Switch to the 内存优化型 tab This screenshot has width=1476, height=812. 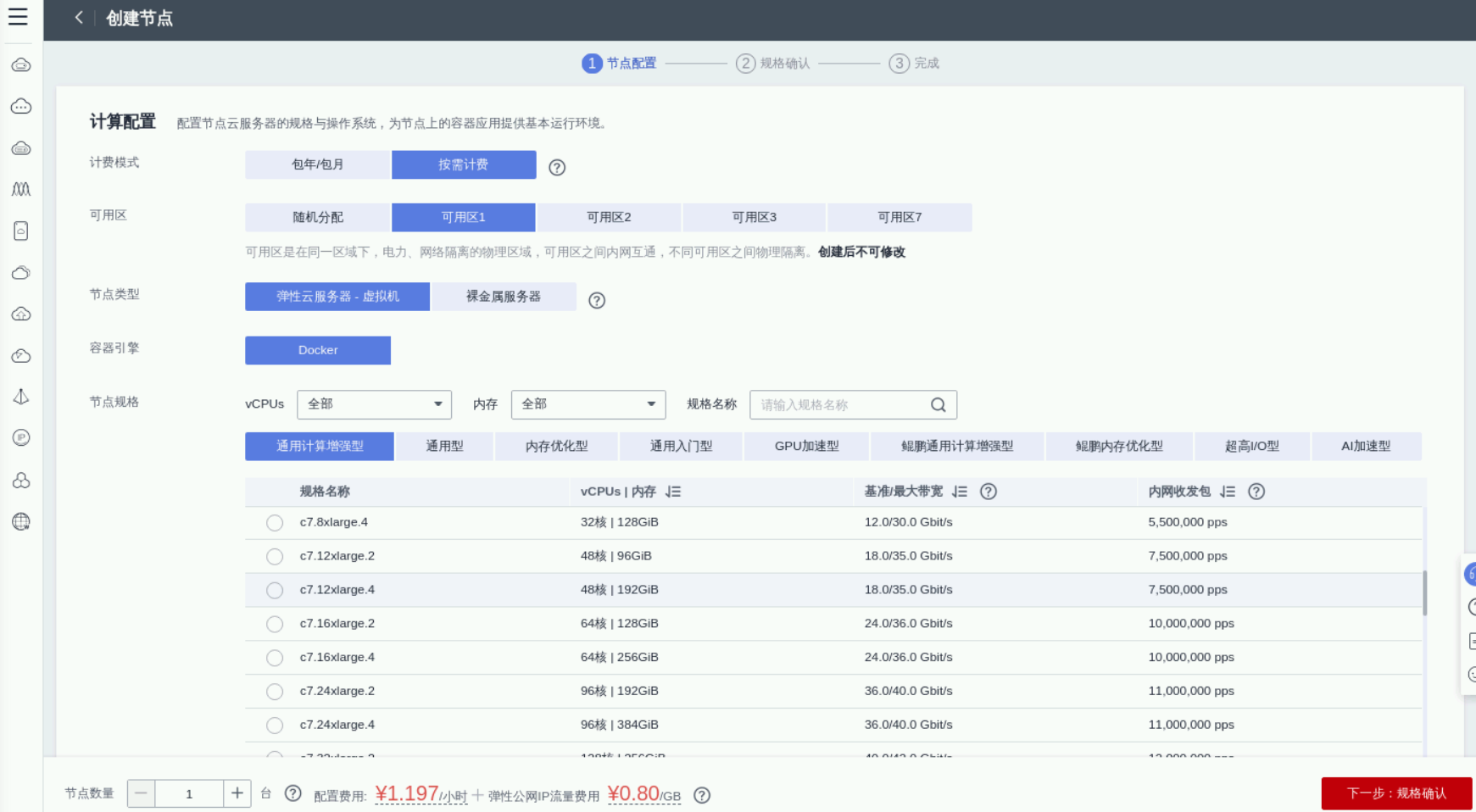[x=556, y=446]
